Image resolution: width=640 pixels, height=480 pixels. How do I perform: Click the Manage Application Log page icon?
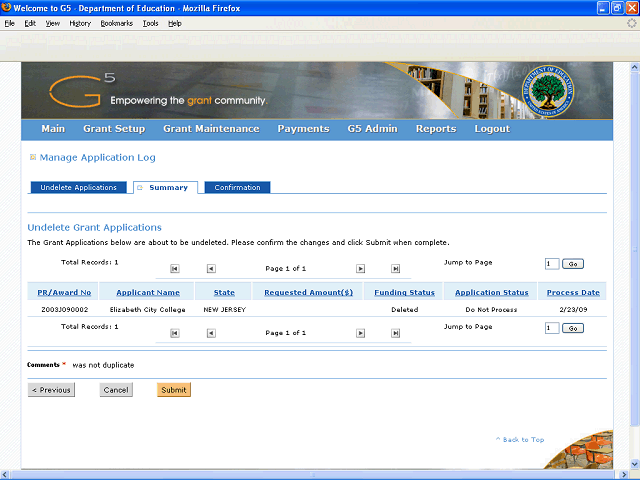tap(33, 157)
